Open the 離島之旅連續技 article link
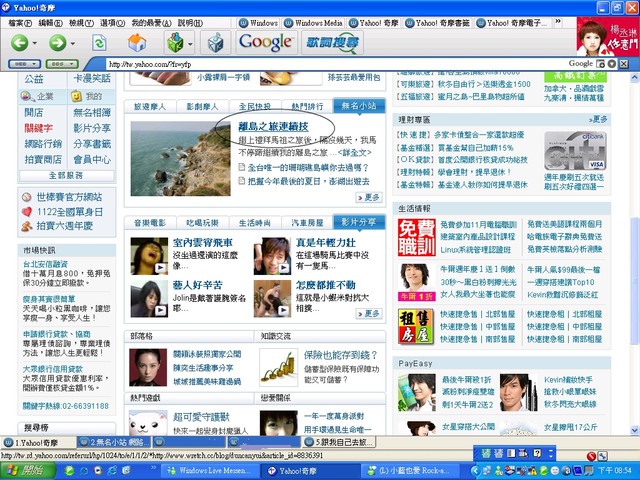The height and width of the screenshot is (480, 640). click(273, 127)
